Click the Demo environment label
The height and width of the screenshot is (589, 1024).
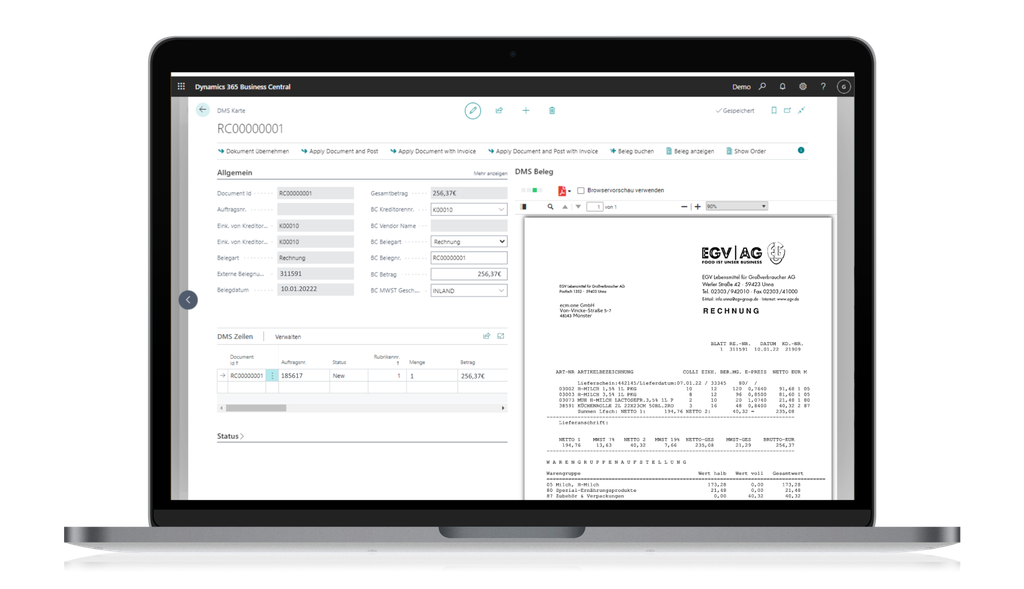coord(741,87)
